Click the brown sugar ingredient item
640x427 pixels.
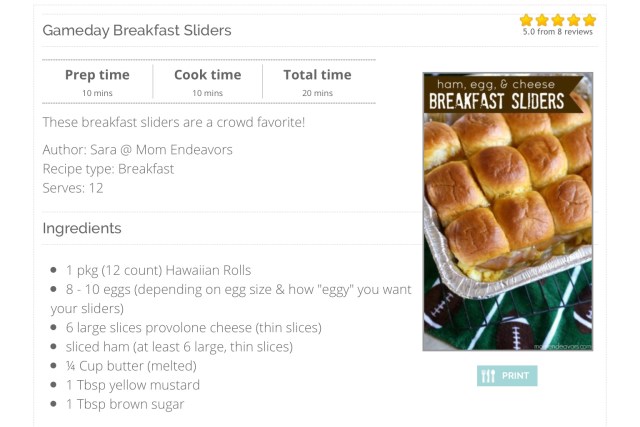125,404
